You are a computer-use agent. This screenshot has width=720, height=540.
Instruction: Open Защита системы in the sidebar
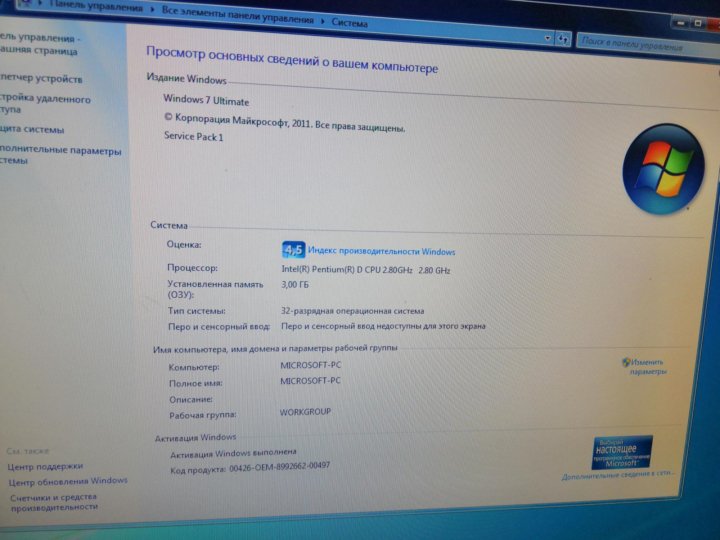32,129
